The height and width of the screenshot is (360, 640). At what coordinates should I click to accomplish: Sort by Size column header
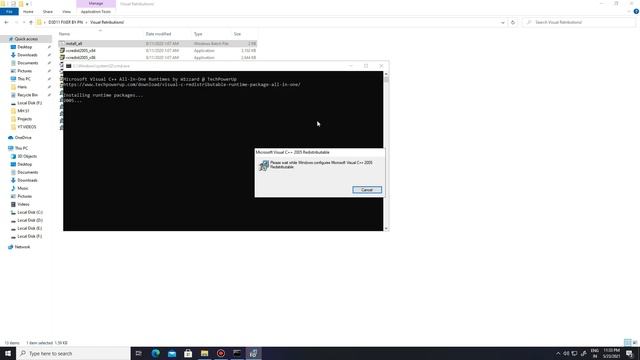point(238,34)
